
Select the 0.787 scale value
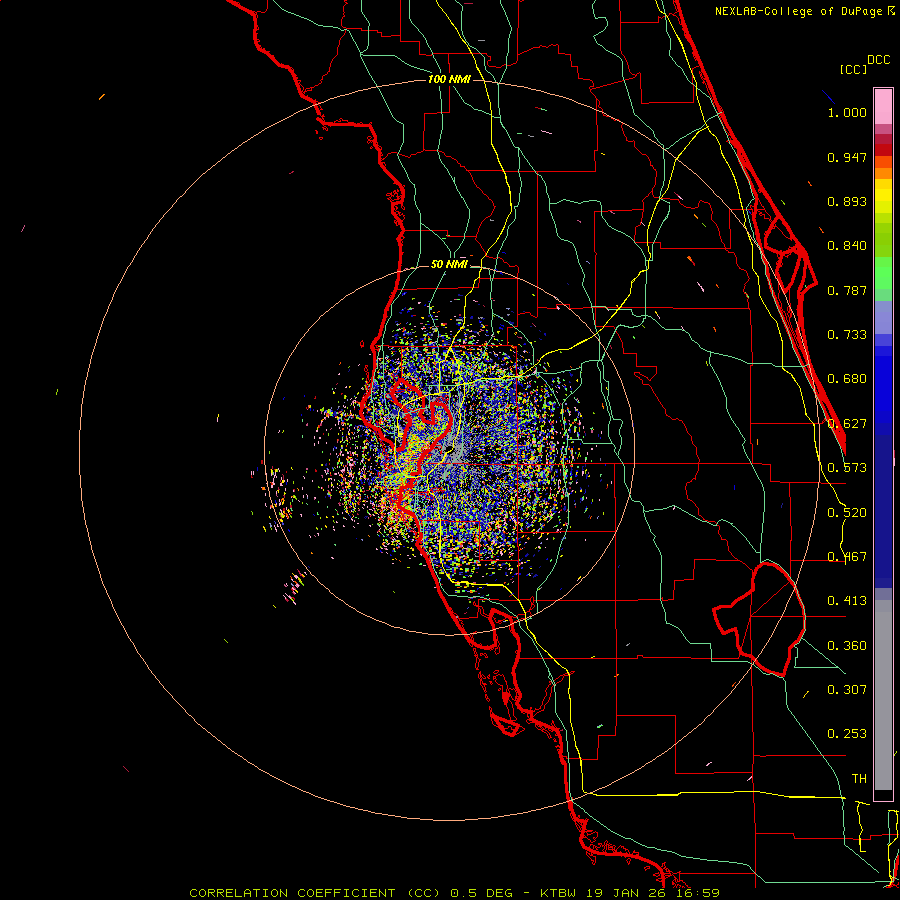click(x=847, y=290)
